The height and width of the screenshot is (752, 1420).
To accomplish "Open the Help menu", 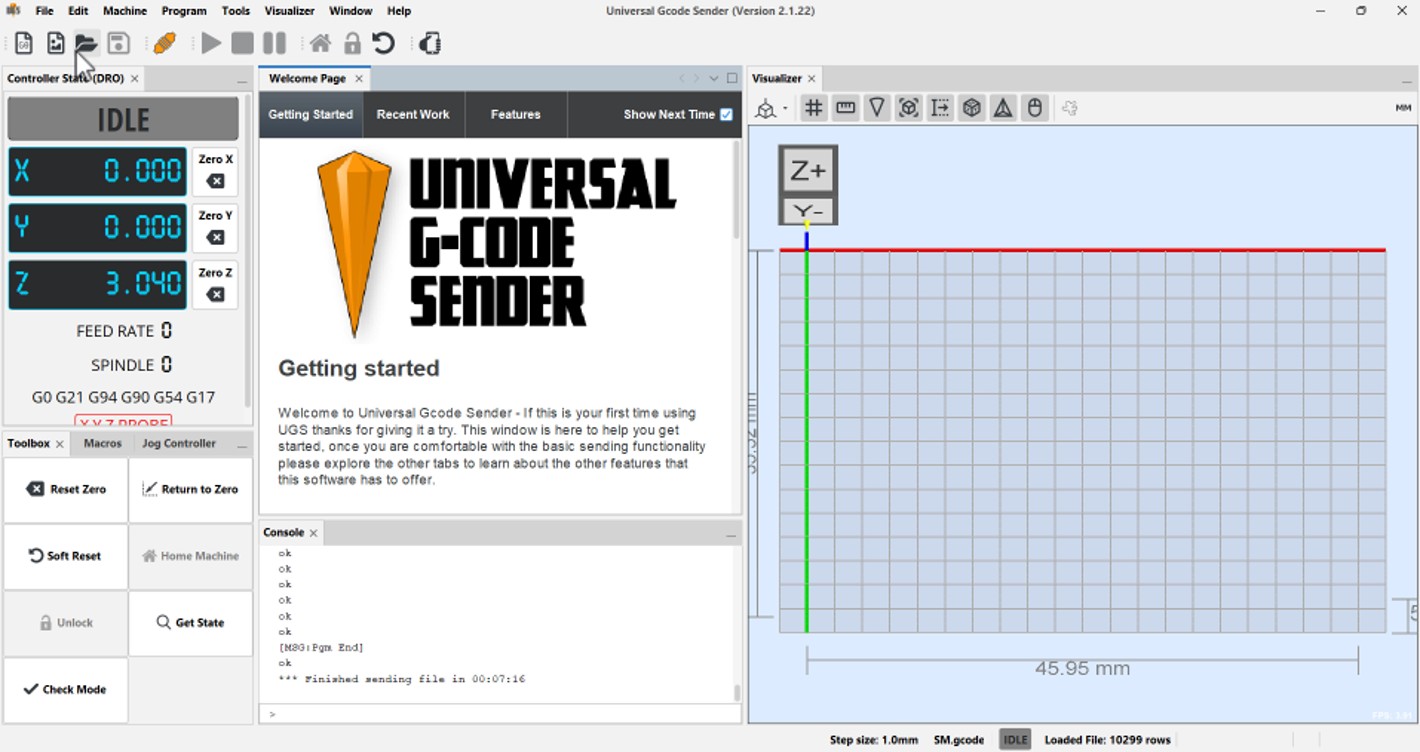I will tap(399, 11).
